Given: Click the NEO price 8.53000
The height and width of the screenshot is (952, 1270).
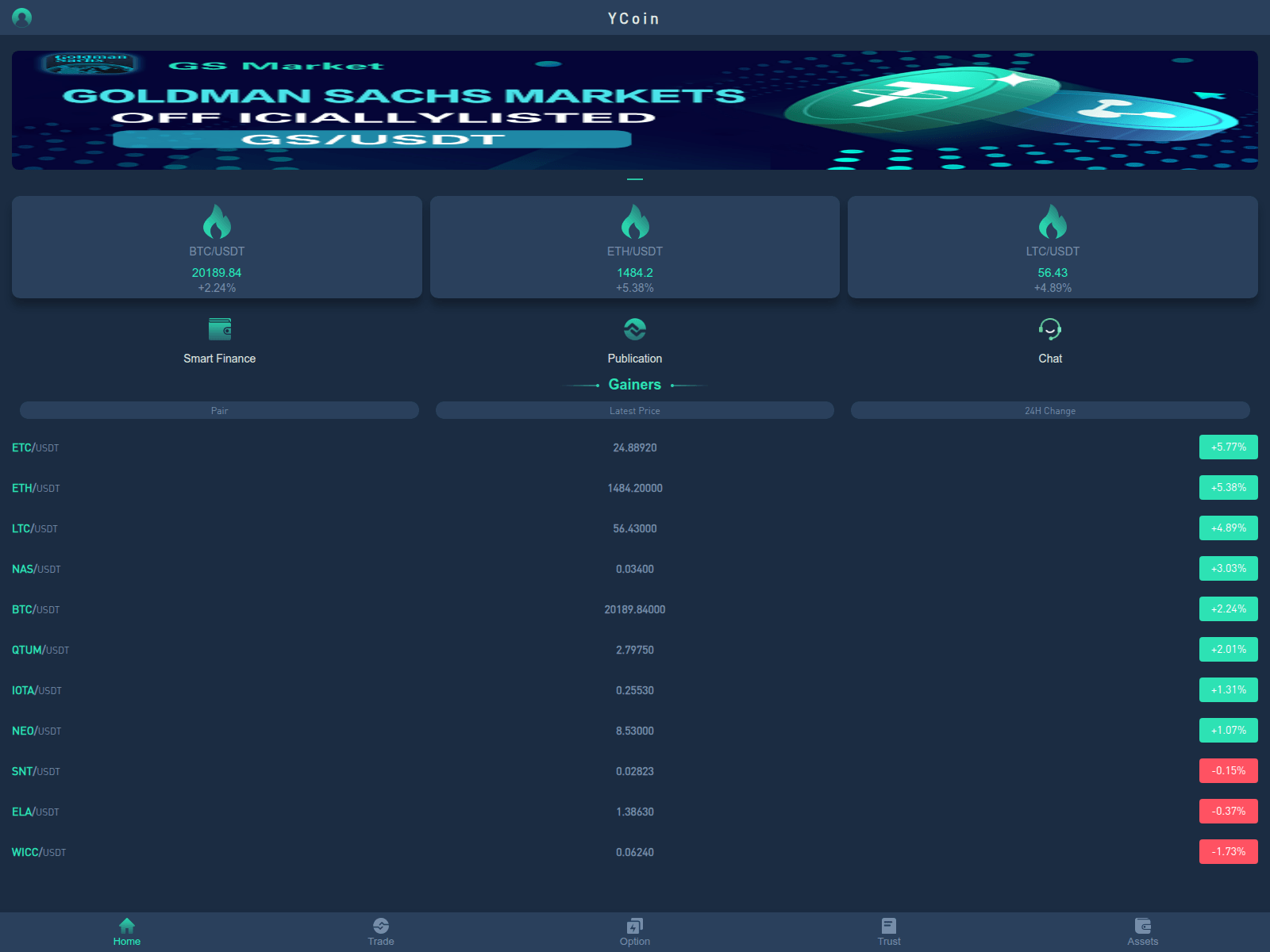Looking at the screenshot, I should [635, 731].
